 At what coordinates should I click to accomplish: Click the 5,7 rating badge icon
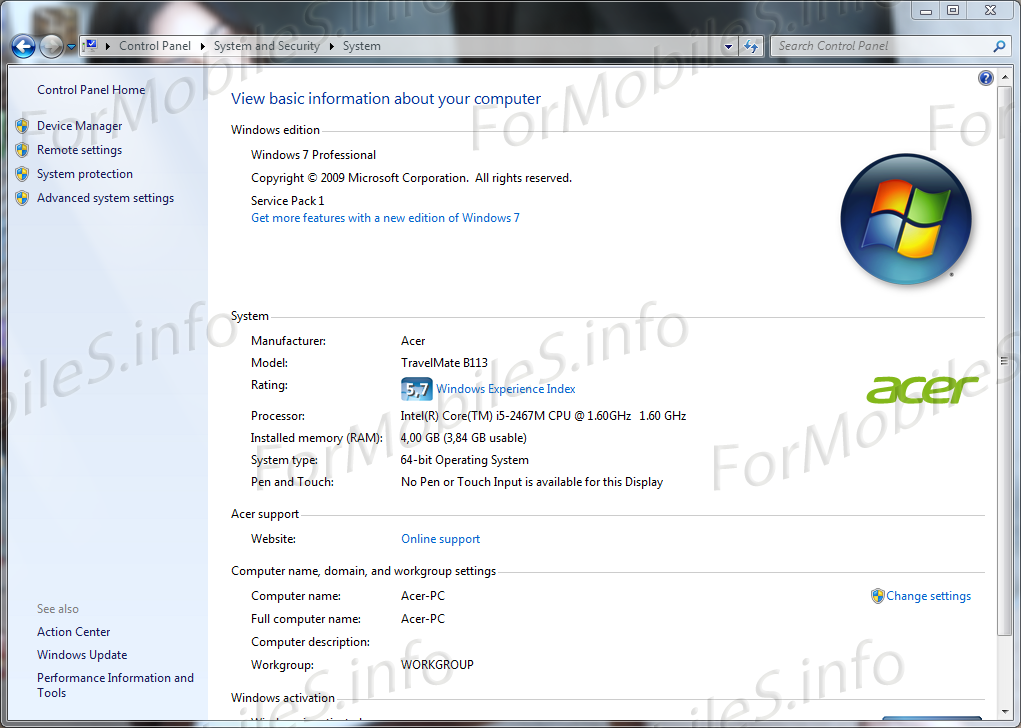(x=416, y=389)
